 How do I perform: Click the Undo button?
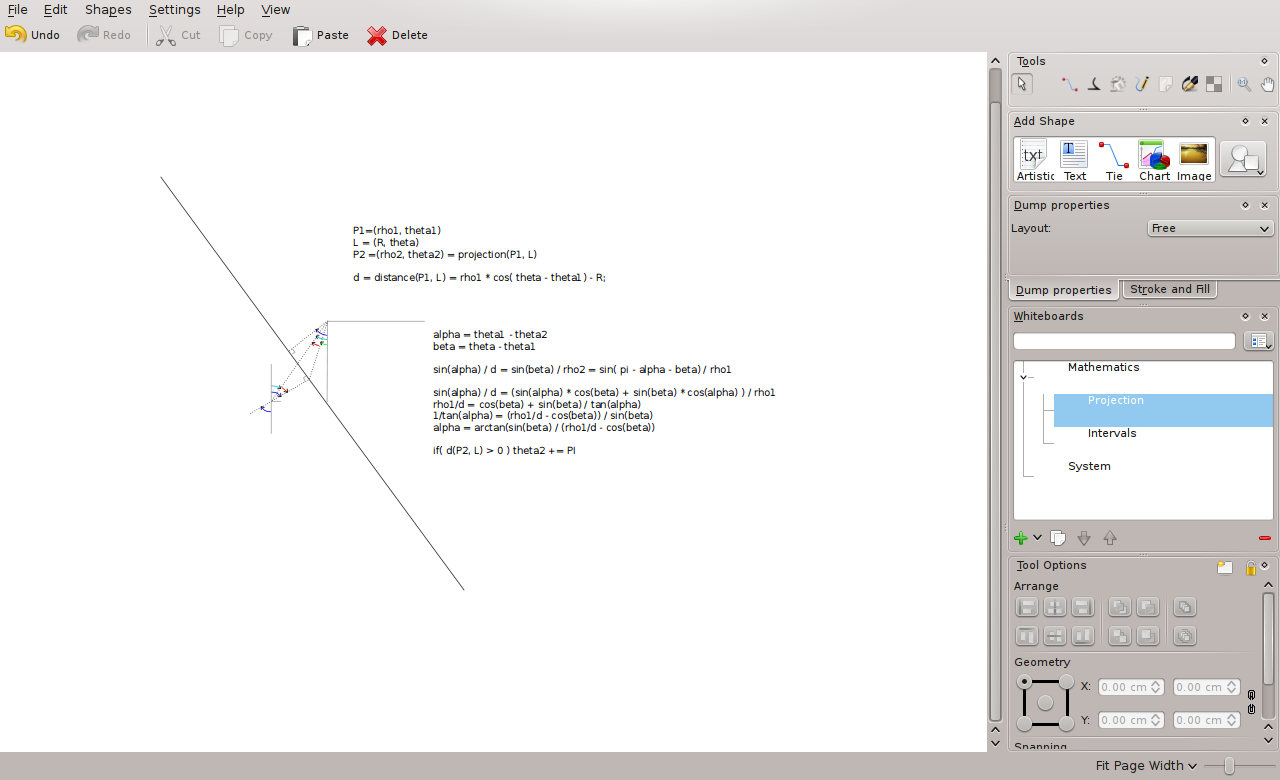click(33, 35)
